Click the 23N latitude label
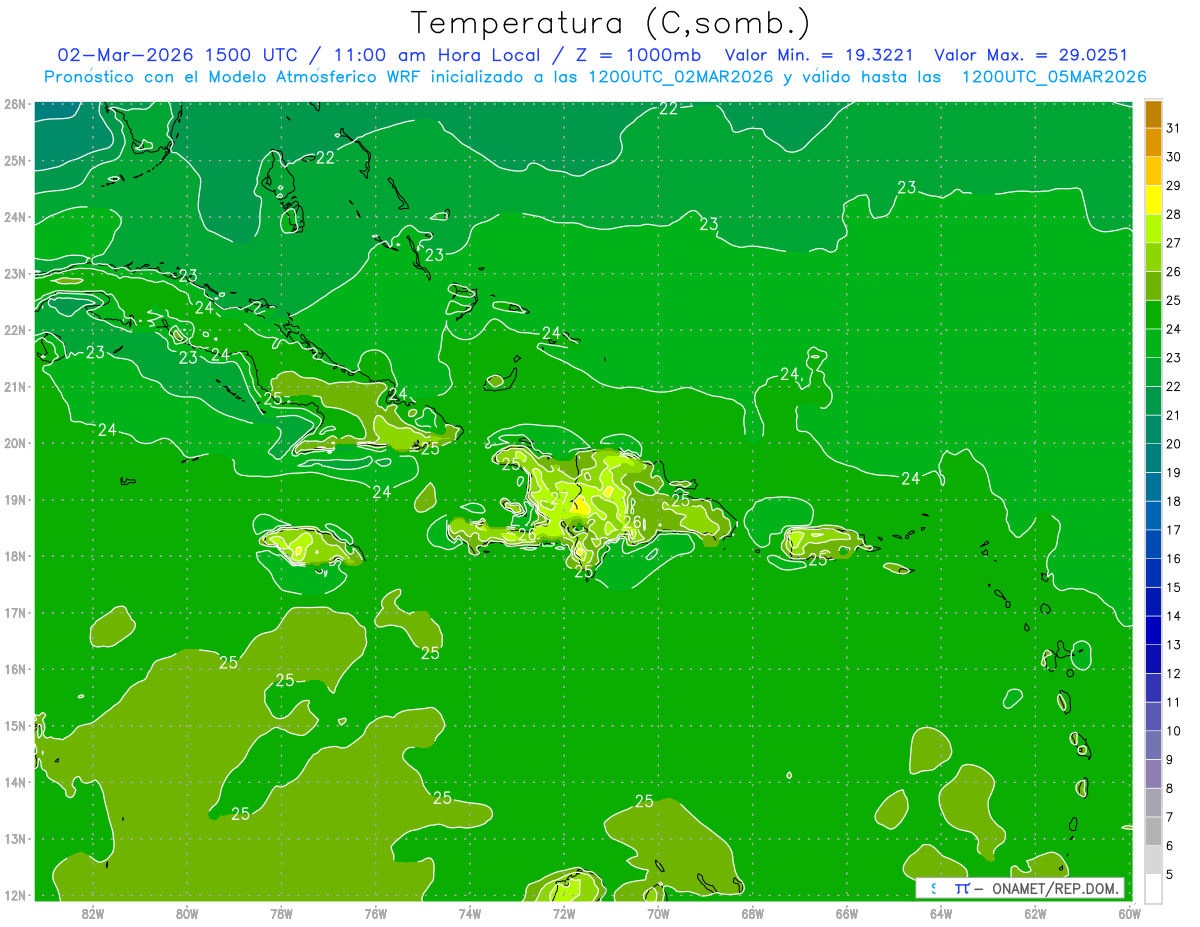 pyautogui.click(x=14, y=273)
